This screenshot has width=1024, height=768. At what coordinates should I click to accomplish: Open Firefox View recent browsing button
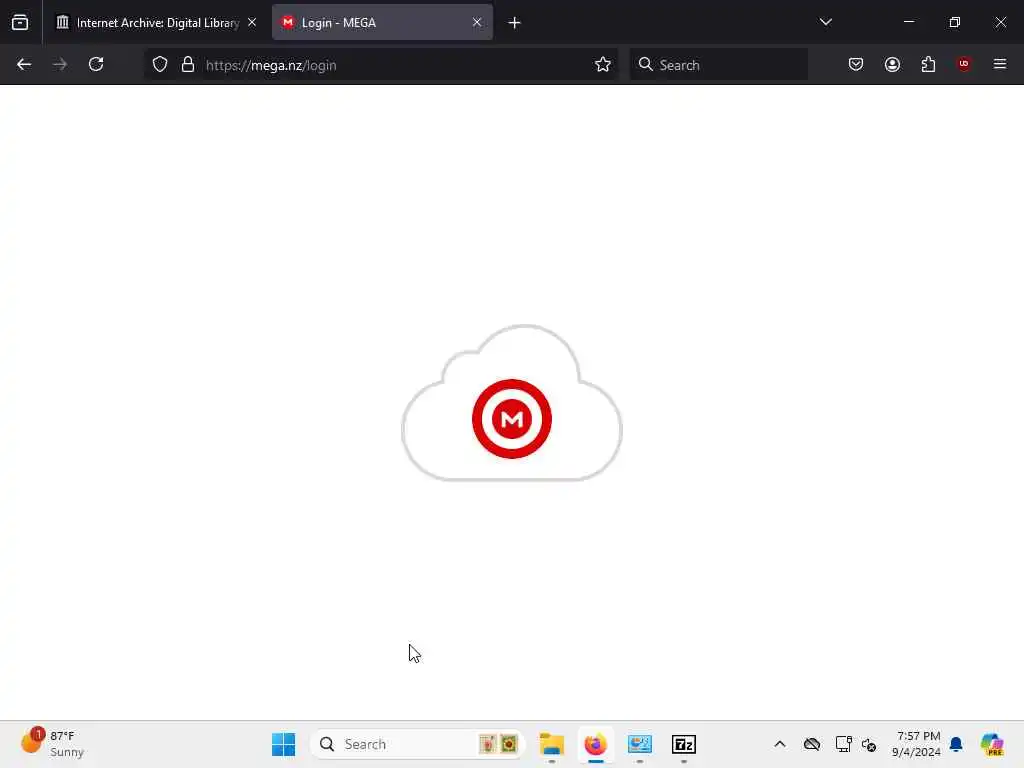(20, 22)
